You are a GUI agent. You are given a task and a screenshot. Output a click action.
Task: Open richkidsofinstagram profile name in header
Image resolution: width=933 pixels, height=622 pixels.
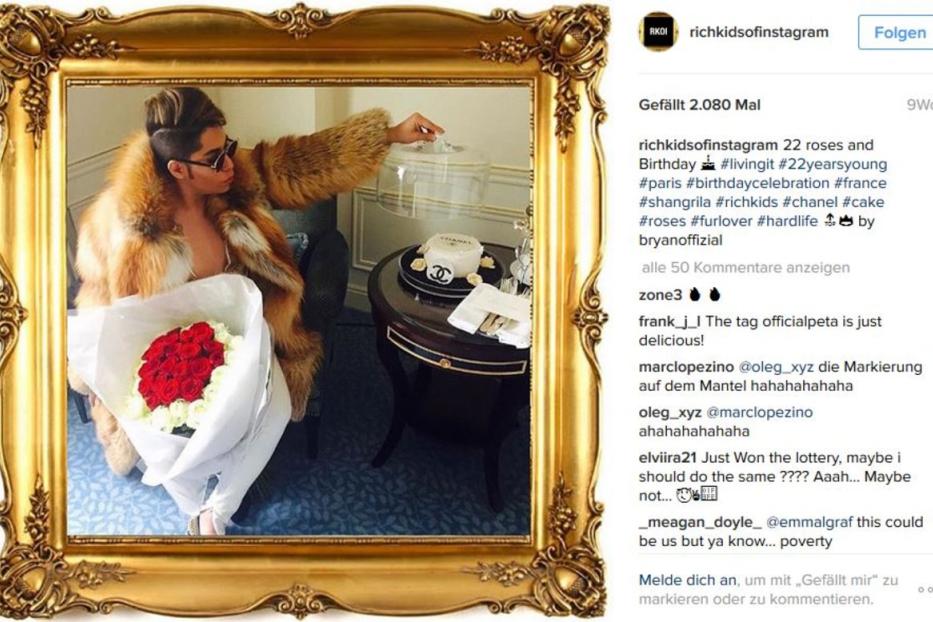coord(759,32)
